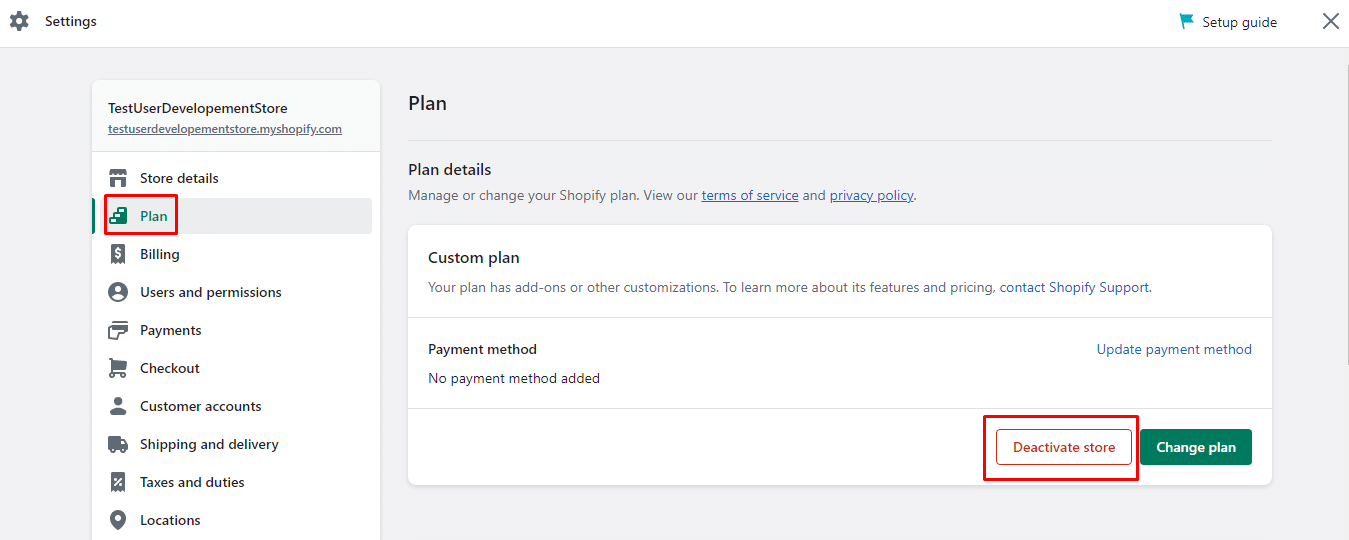Viewport: 1349px width, 540px height.
Task: Click the Customer accounts person icon
Action: click(118, 406)
